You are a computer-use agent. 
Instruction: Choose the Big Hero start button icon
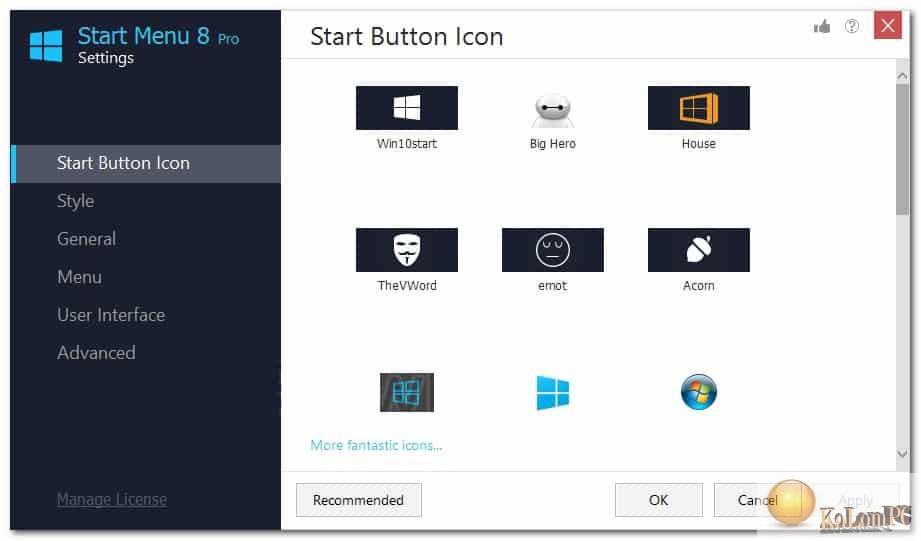(x=552, y=108)
